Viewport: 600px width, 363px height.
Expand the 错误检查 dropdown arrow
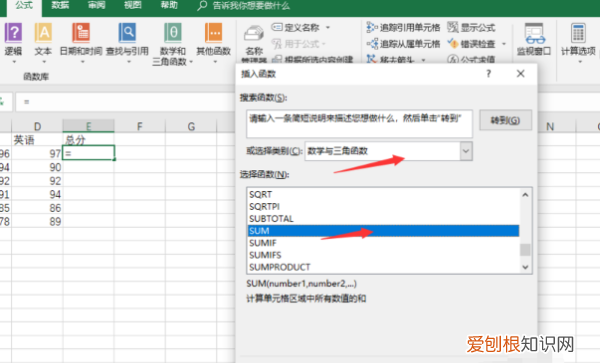(x=504, y=44)
